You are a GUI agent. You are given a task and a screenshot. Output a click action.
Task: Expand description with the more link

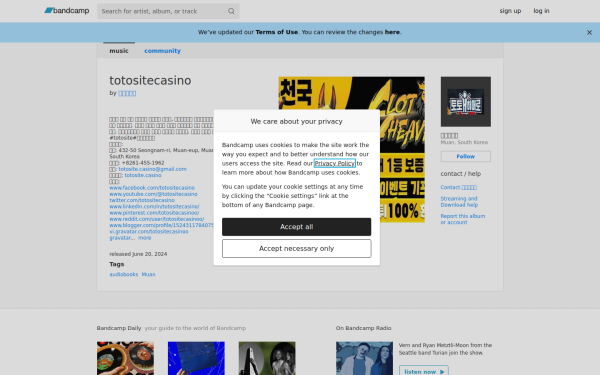point(145,238)
